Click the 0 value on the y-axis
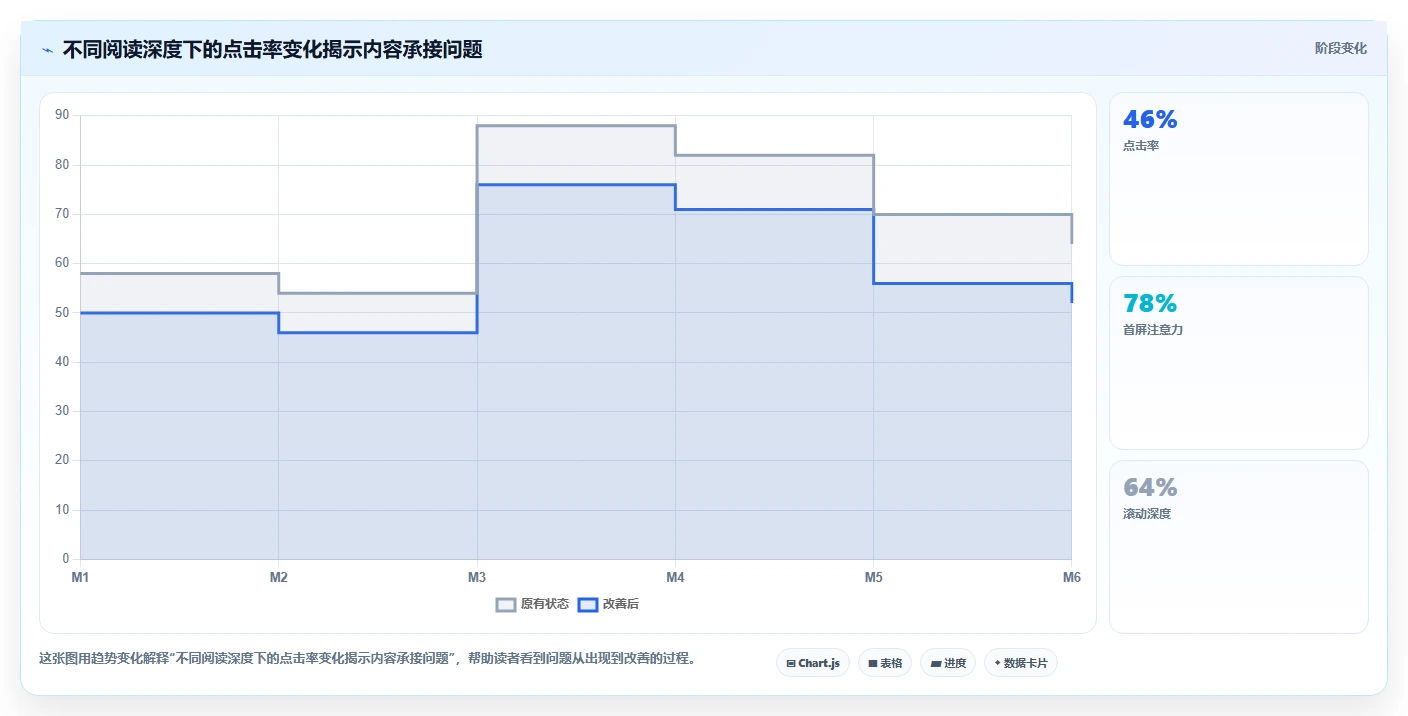The width and height of the screenshot is (1408, 716). click(66, 559)
